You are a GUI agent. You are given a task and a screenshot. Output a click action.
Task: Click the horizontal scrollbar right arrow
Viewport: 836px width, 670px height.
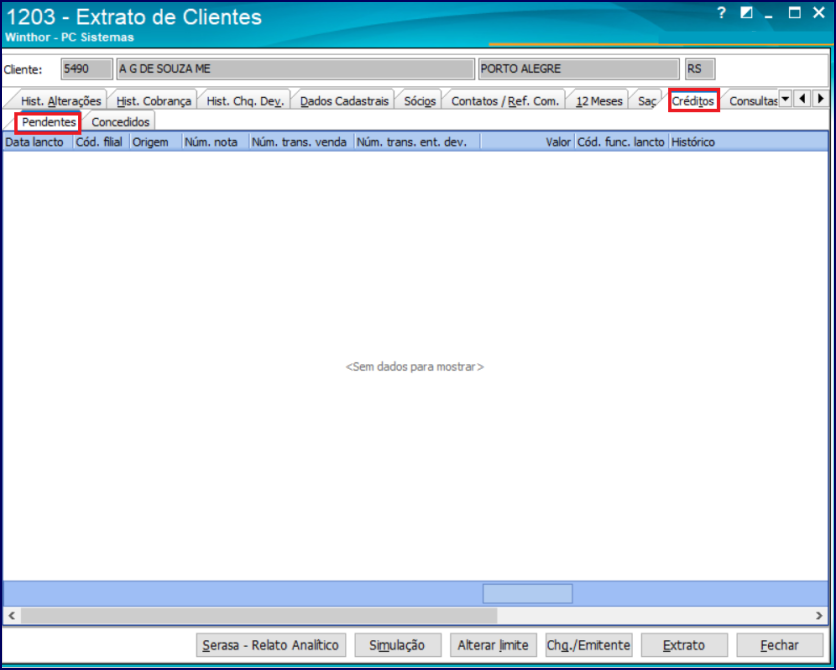click(x=819, y=616)
